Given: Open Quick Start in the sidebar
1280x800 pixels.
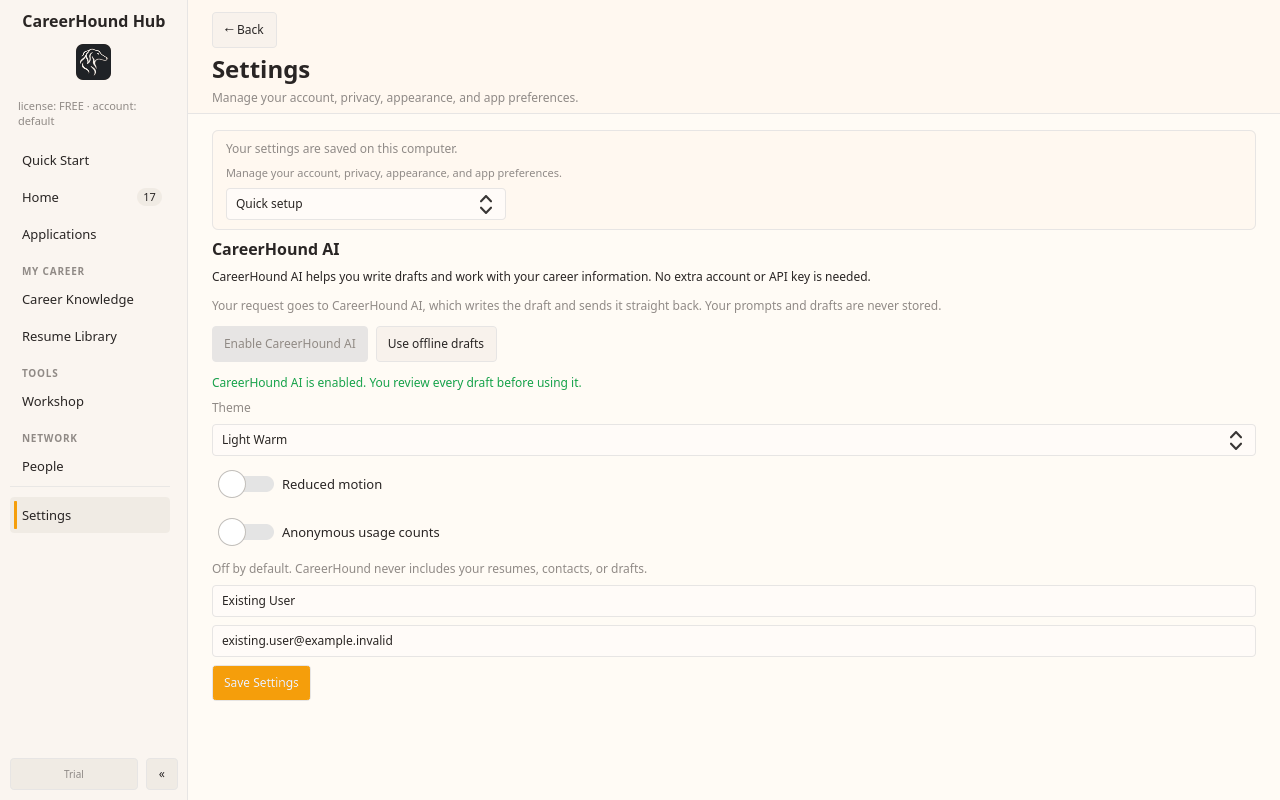Looking at the screenshot, I should click(90, 160).
